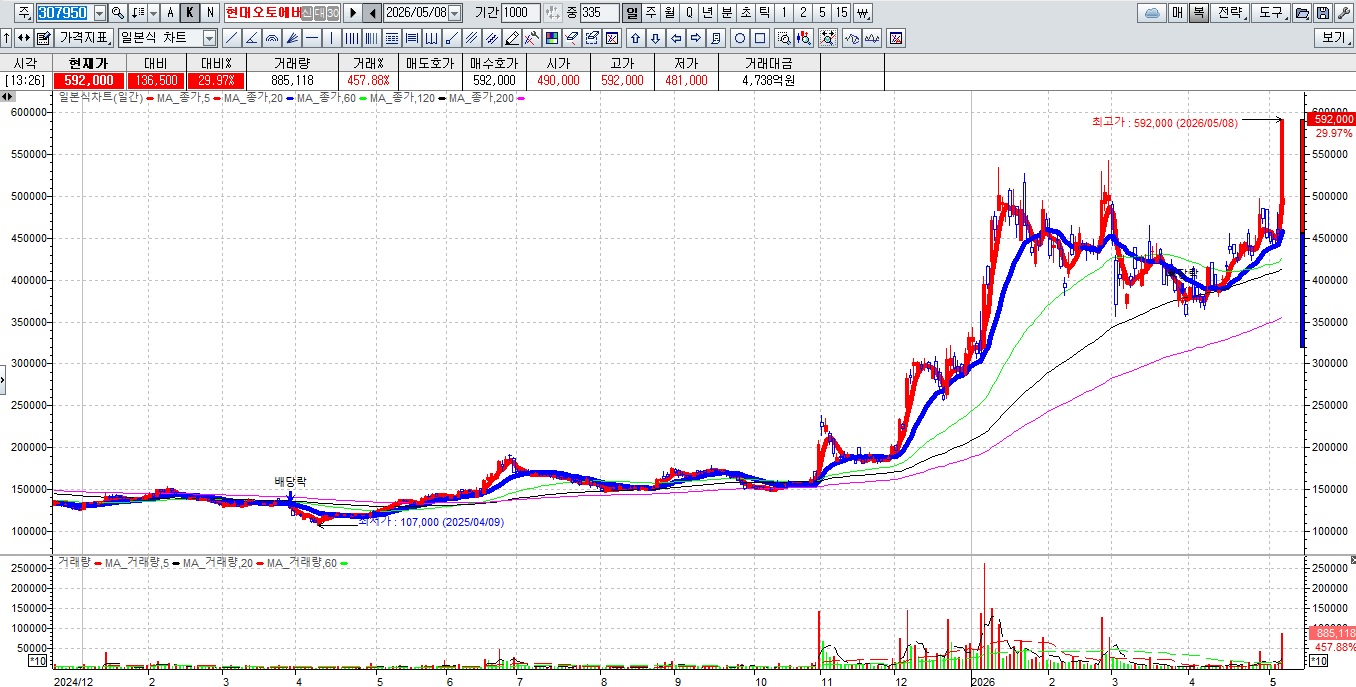Open the date picker dropdown for 2026/05/08
This screenshot has height=687, width=1356.
(x=455, y=13)
